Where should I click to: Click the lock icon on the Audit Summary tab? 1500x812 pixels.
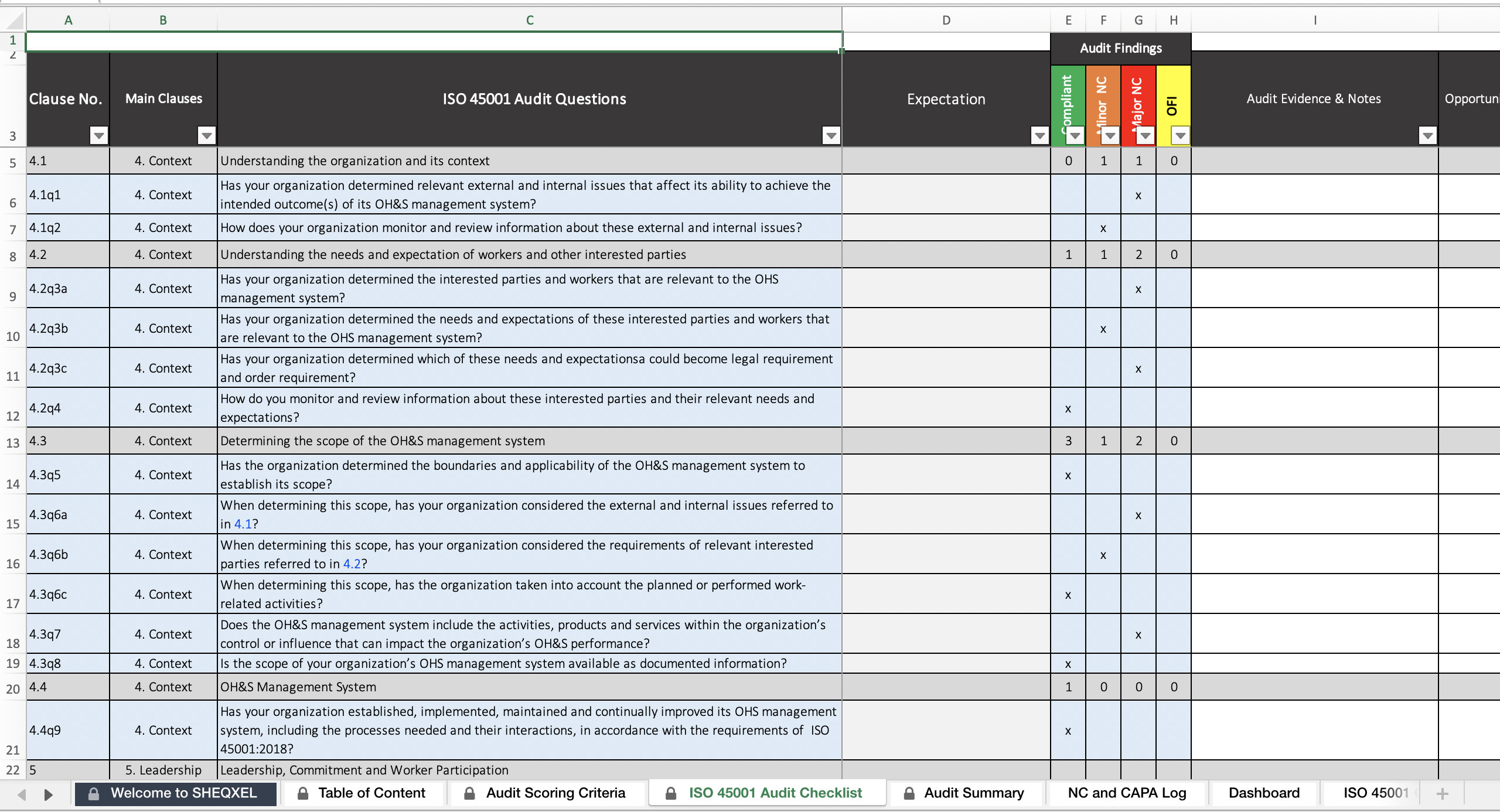pyautogui.click(x=910, y=793)
